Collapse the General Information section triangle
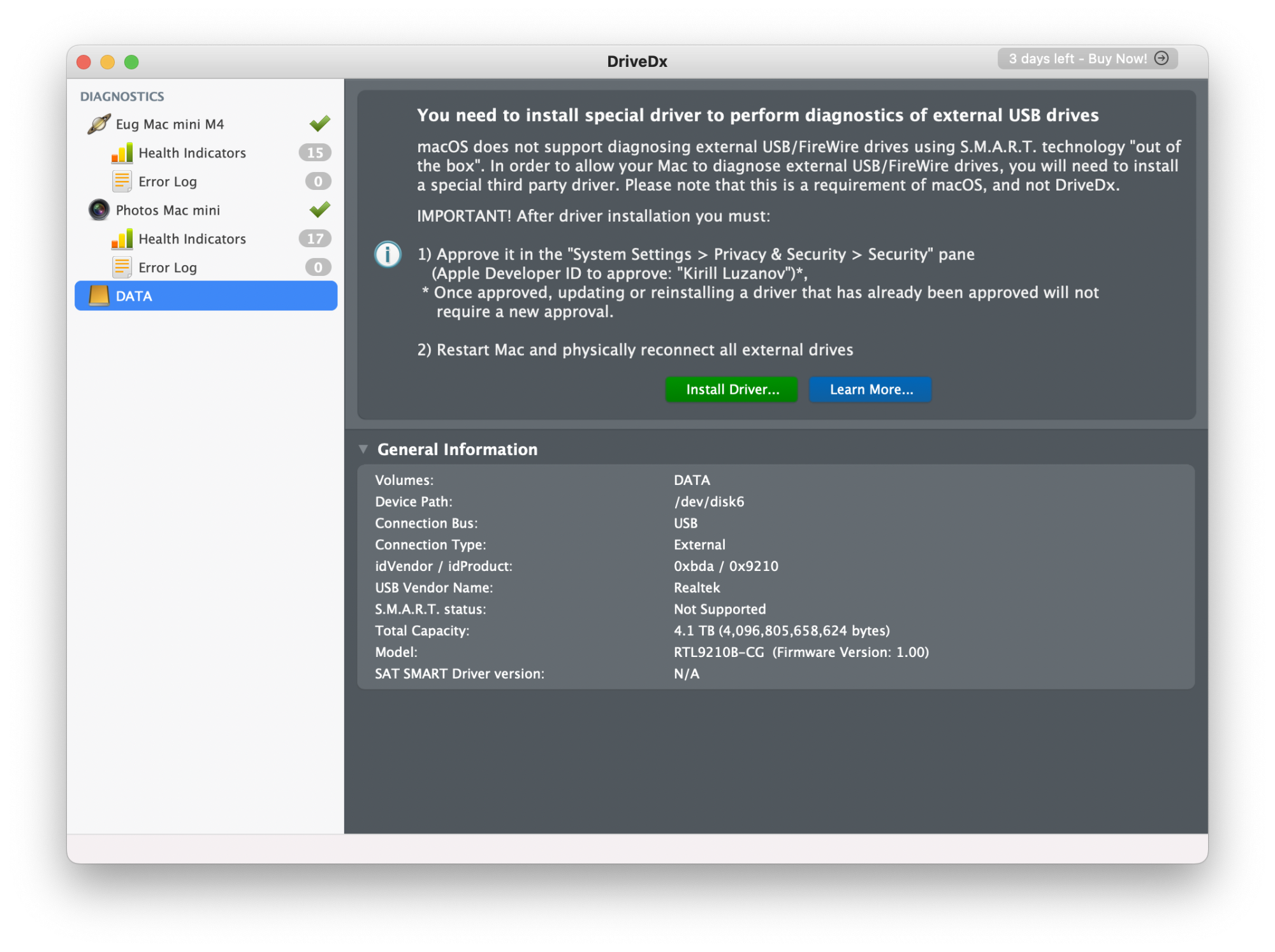 (363, 449)
